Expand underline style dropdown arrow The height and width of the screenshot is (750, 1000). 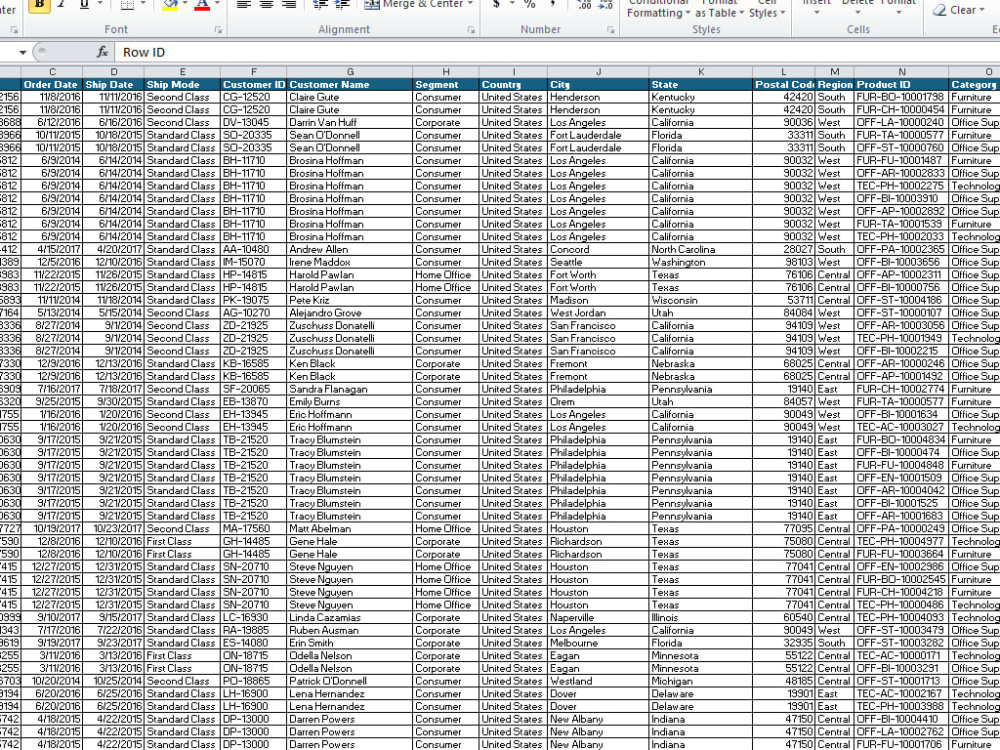pyautogui.click(x=99, y=4)
